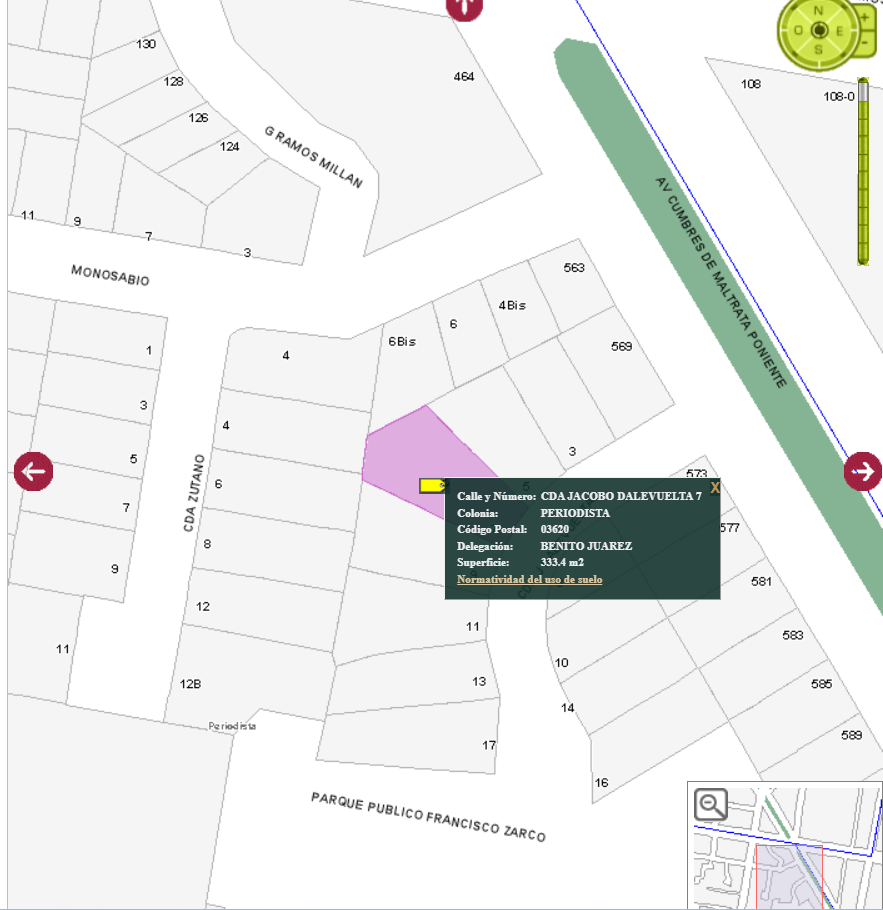Viewport: 883px width, 910px height.
Task: Click the yellow tag marker on the lot
Action: pyautogui.click(x=433, y=486)
